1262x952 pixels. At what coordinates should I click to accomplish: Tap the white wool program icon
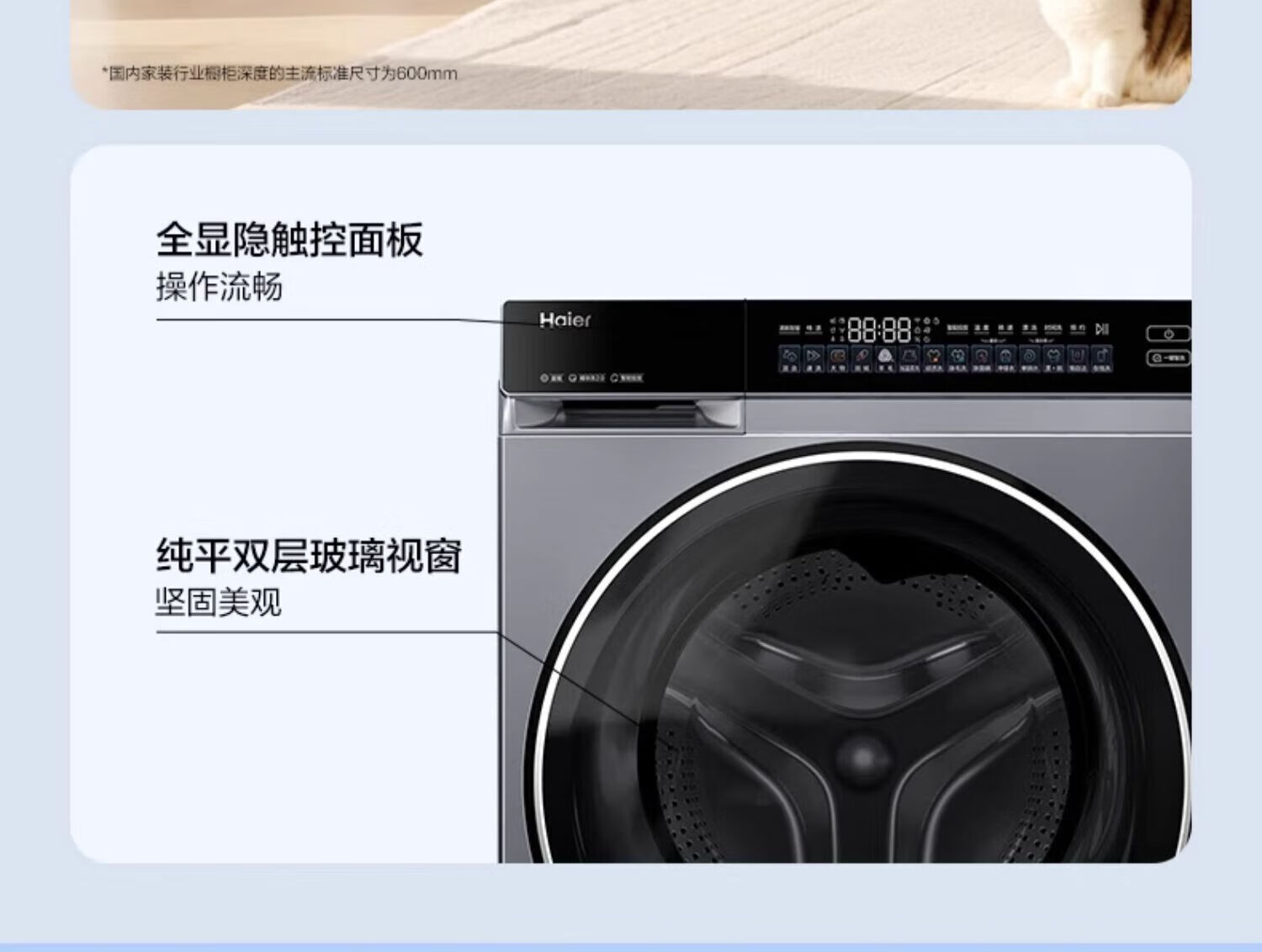885,357
